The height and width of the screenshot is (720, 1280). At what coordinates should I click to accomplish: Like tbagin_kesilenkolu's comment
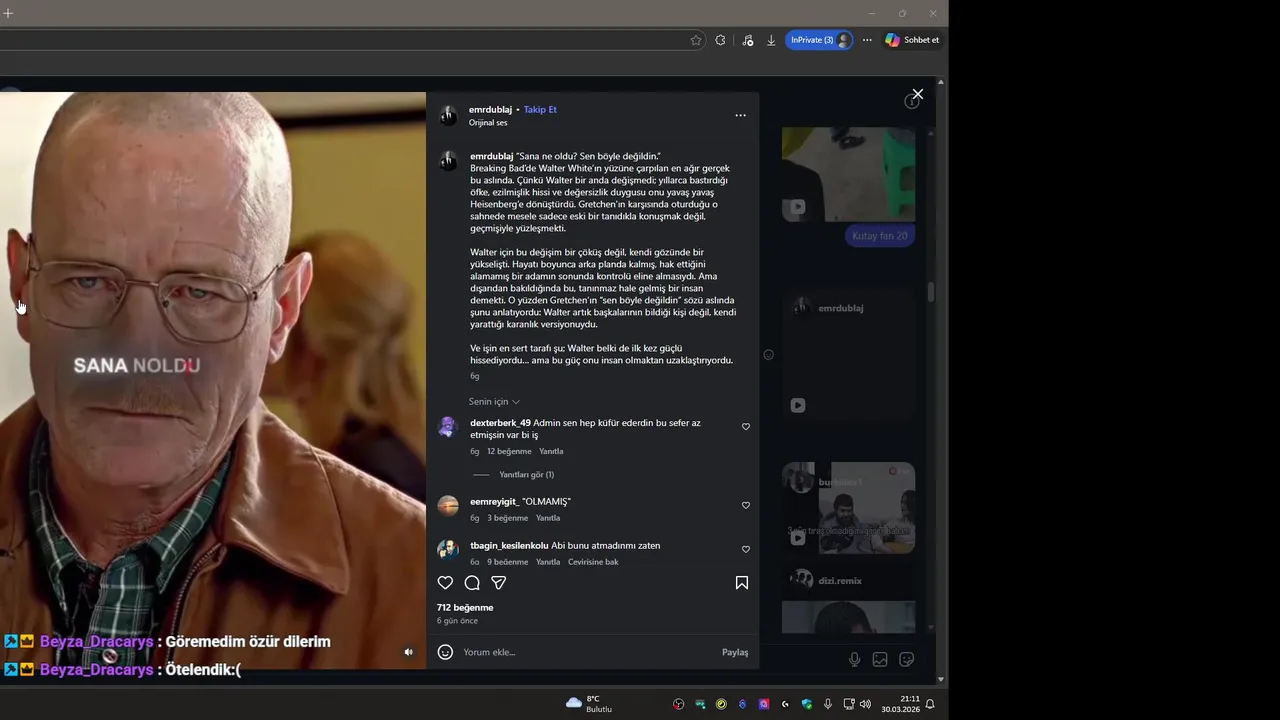coord(746,550)
